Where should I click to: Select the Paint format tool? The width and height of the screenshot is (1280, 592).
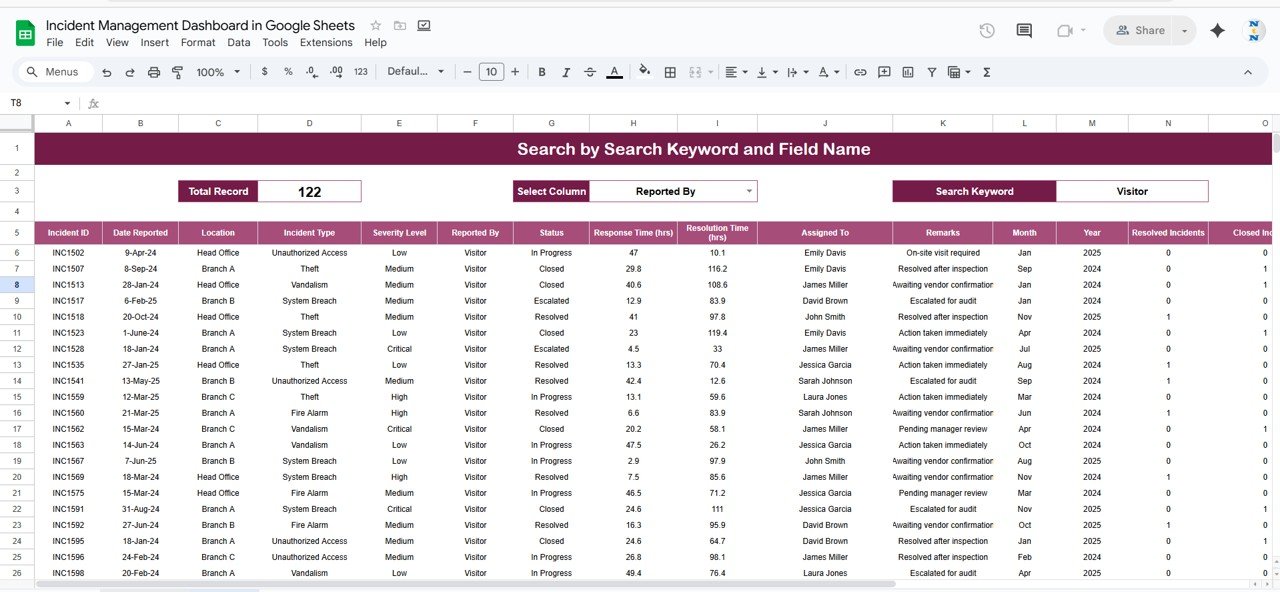click(176, 72)
